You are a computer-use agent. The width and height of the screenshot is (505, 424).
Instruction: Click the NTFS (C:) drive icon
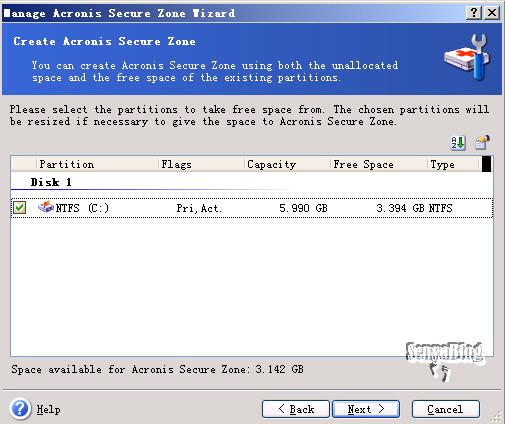coord(46,207)
